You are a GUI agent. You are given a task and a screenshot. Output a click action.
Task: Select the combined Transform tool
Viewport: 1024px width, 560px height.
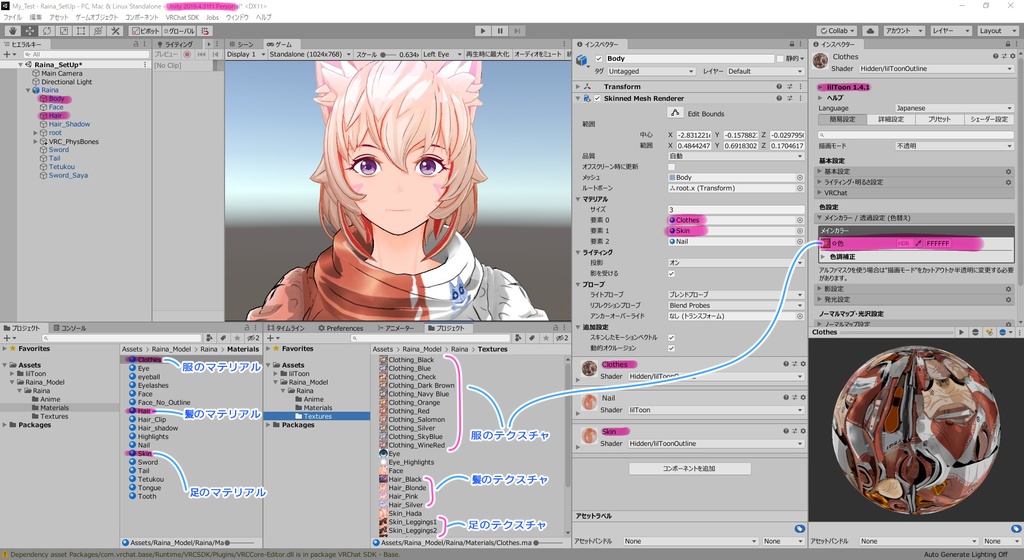(98, 31)
